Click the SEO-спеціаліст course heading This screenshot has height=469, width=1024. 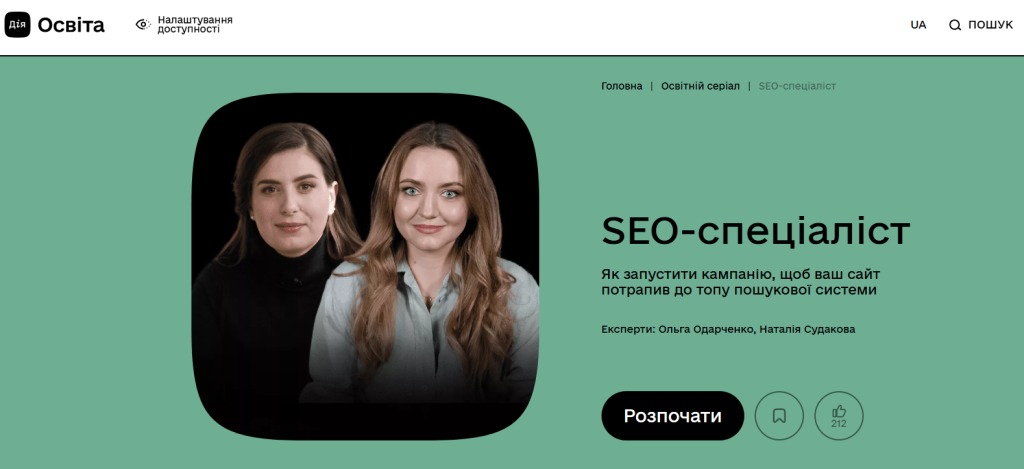756,231
